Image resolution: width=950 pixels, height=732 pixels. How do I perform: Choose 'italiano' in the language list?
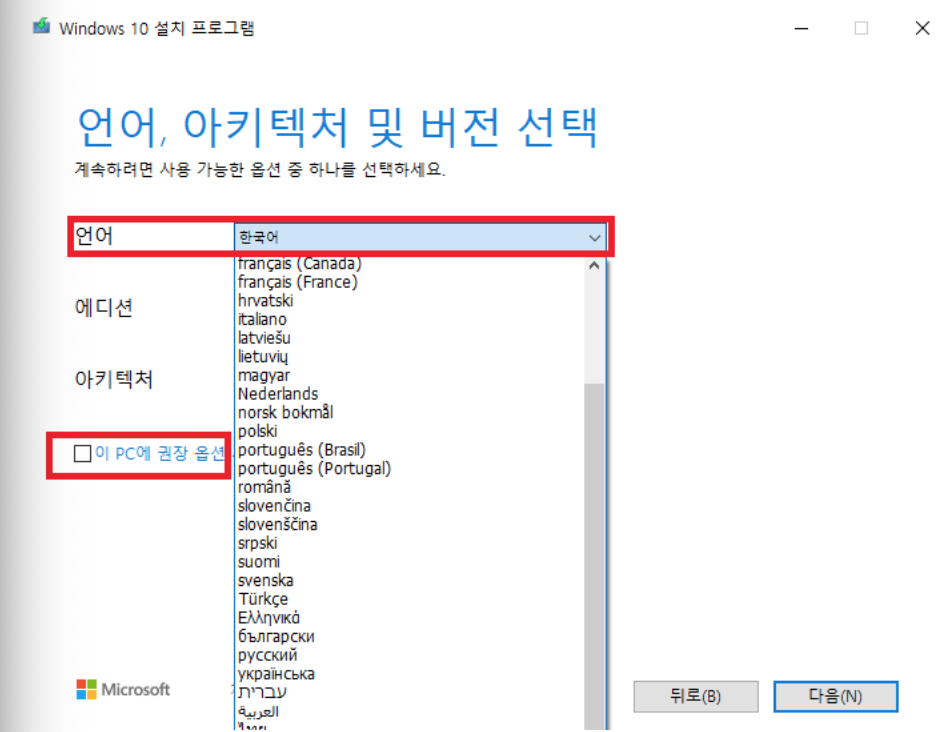[410, 319]
